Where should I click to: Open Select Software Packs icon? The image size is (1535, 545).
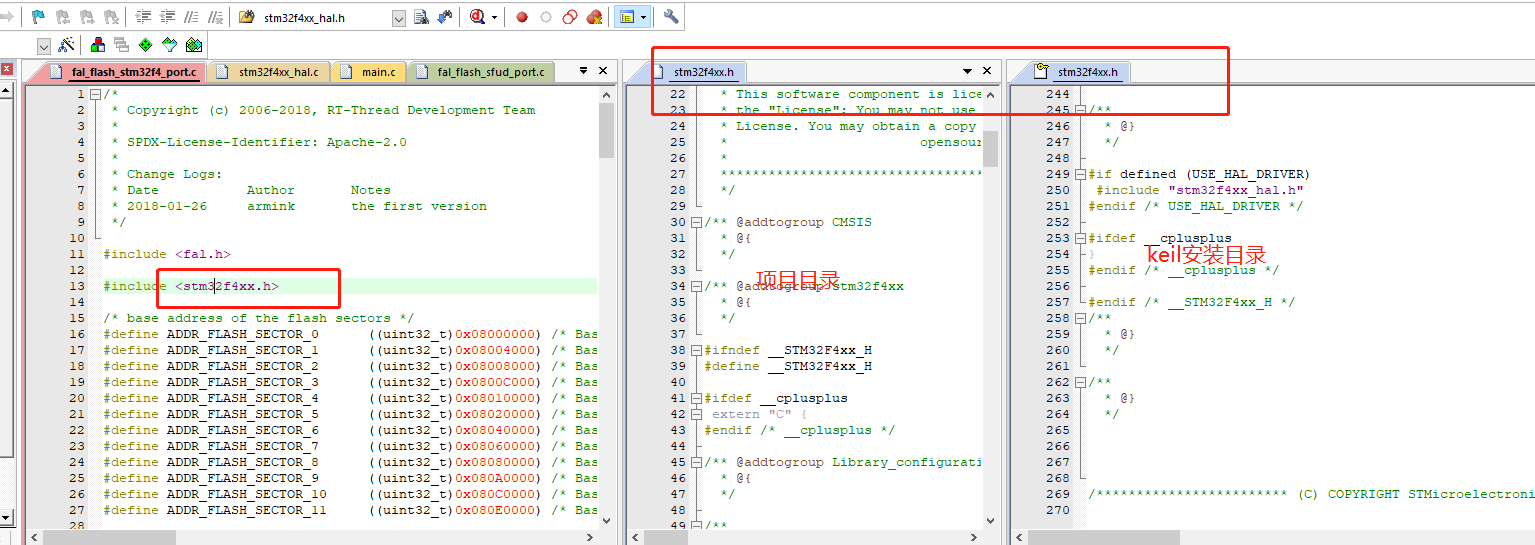pos(169,45)
